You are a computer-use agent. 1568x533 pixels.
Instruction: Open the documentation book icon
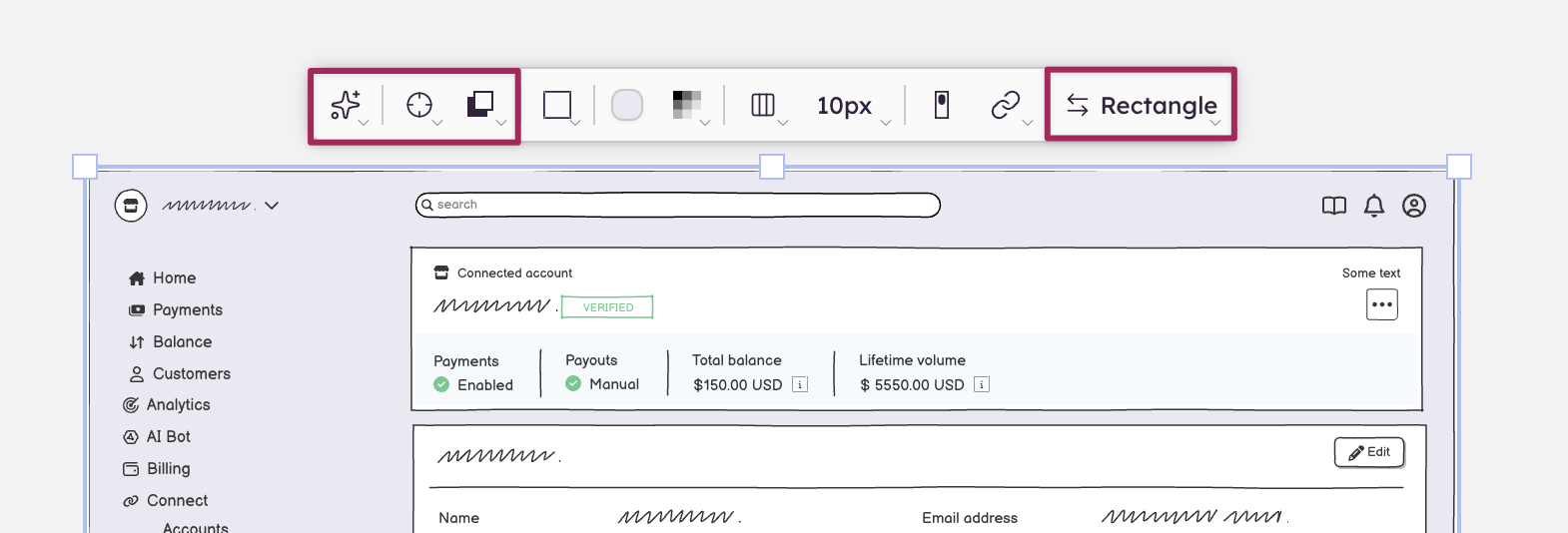[x=1334, y=206]
